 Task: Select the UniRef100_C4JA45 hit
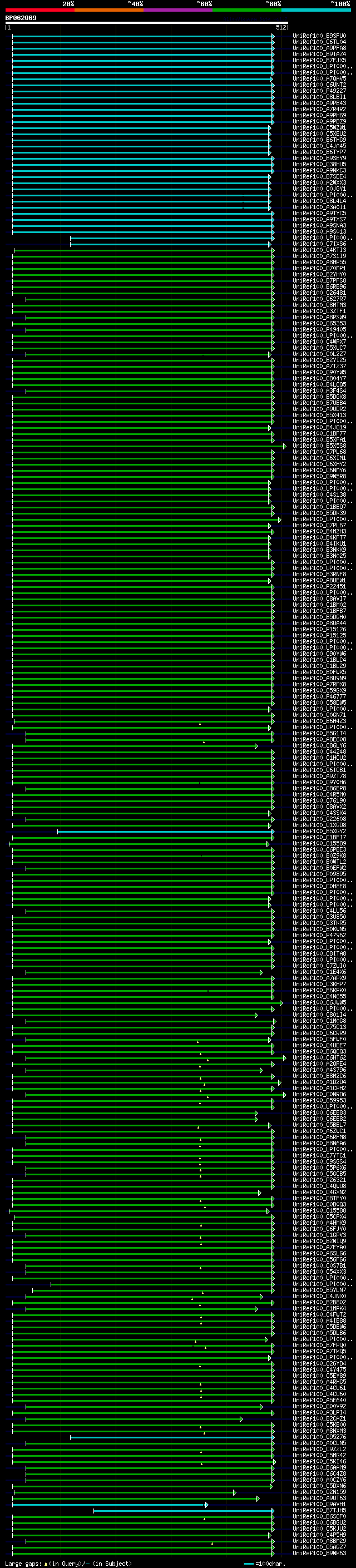pos(319,146)
